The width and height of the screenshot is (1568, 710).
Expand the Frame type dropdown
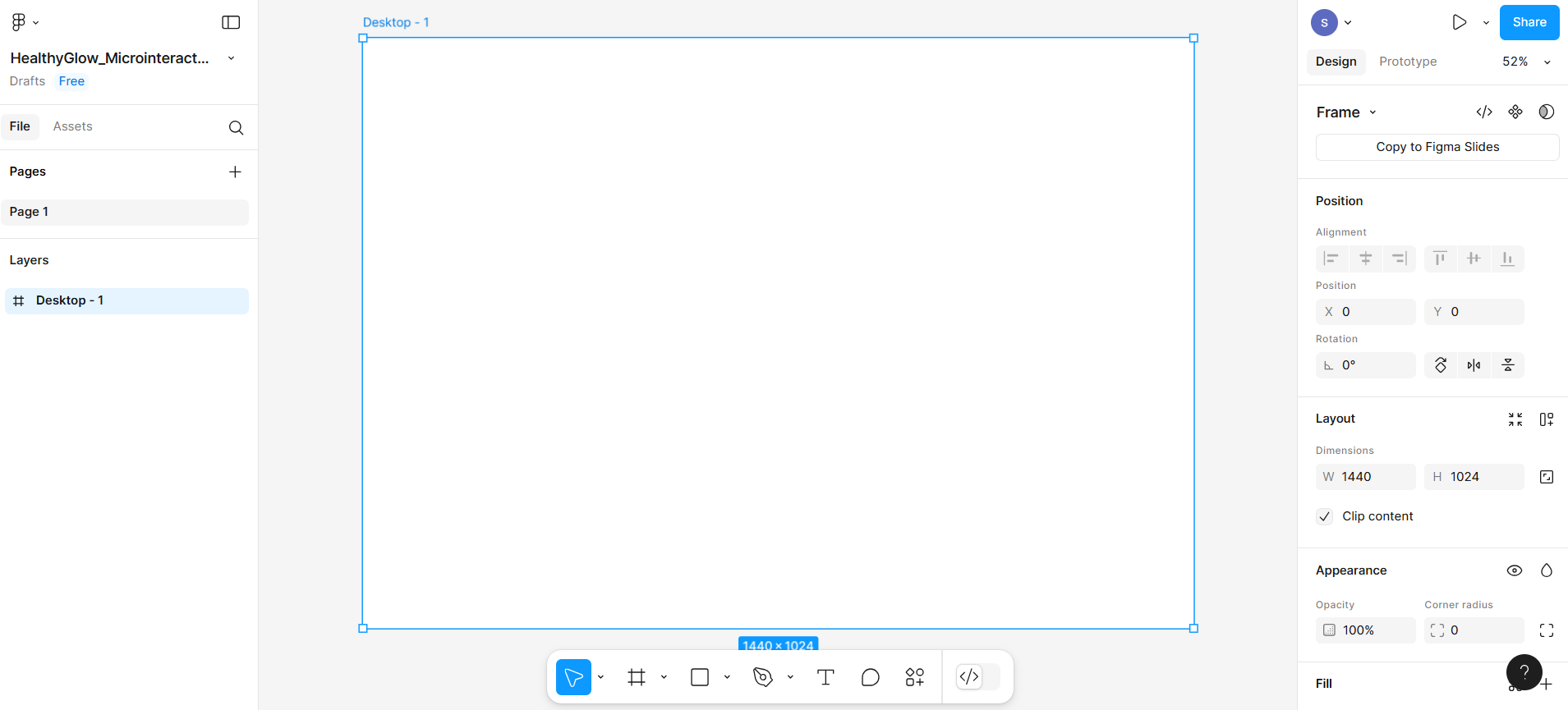(x=1373, y=112)
